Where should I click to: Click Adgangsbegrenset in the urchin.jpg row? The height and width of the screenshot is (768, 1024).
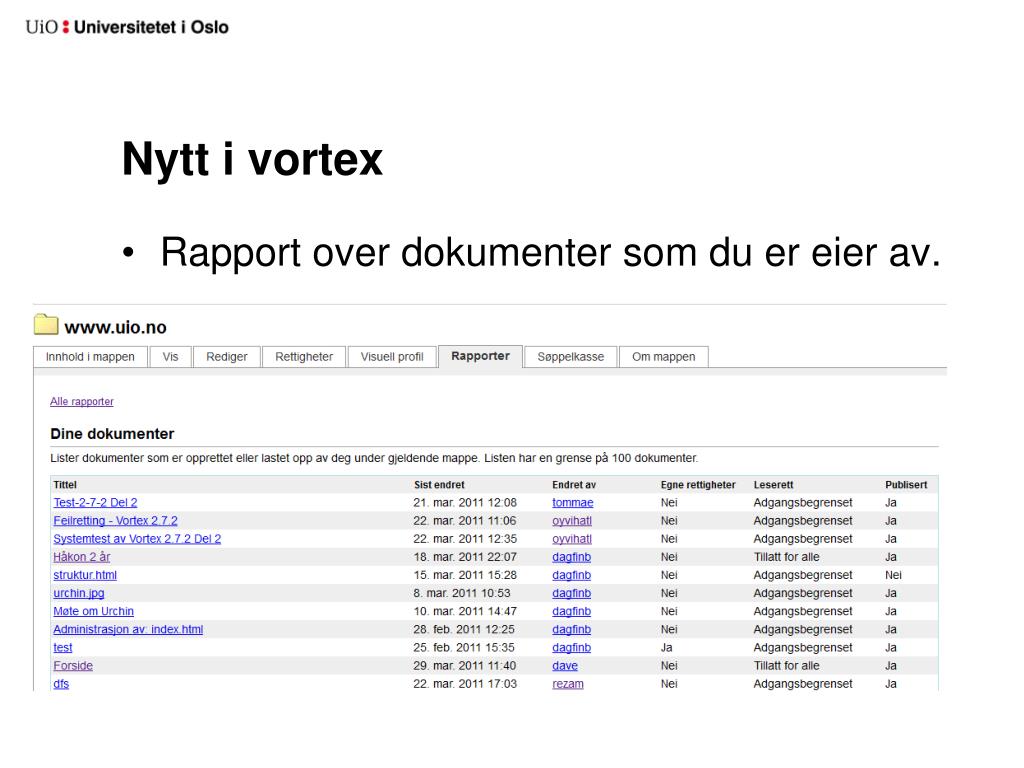(x=803, y=593)
